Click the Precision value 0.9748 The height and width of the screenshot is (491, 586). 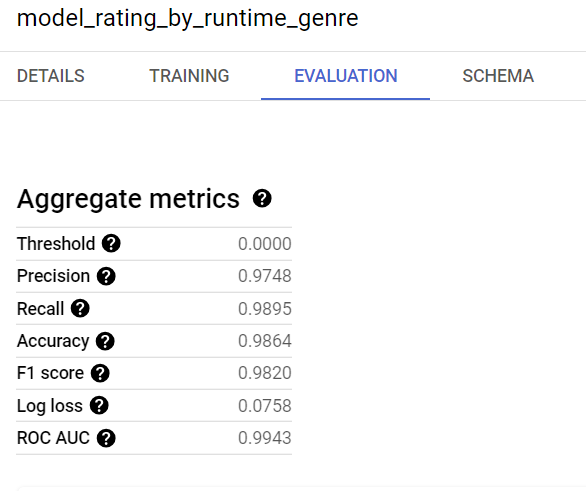(x=265, y=276)
